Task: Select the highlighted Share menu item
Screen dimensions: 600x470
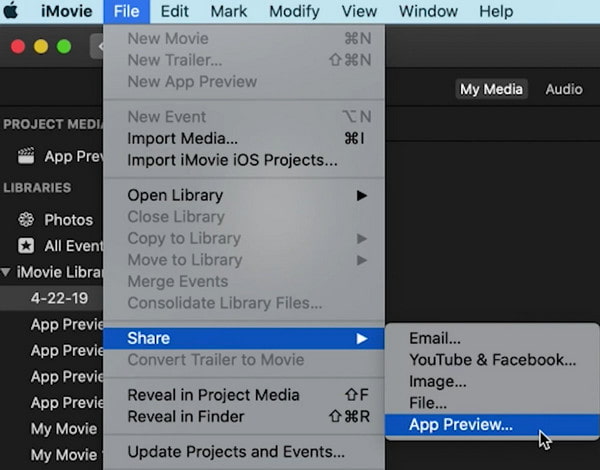Action: pos(244,338)
